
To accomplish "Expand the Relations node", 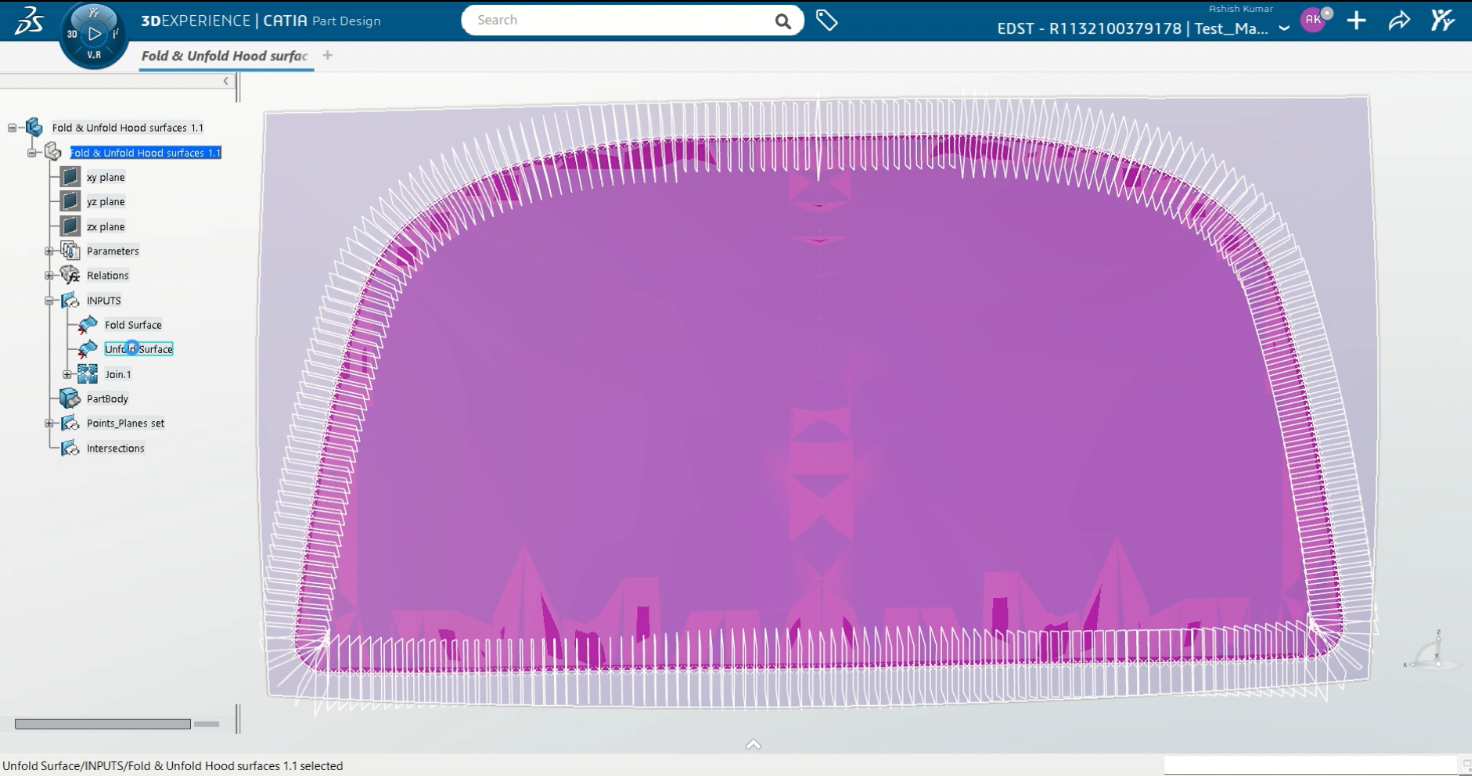I will click(x=50, y=275).
